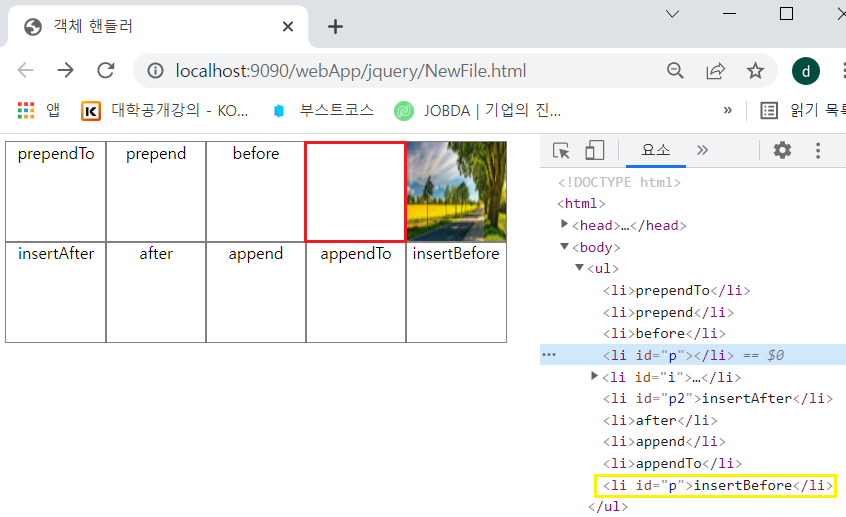Select the <!DOCTYPE html> line

(619, 182)
